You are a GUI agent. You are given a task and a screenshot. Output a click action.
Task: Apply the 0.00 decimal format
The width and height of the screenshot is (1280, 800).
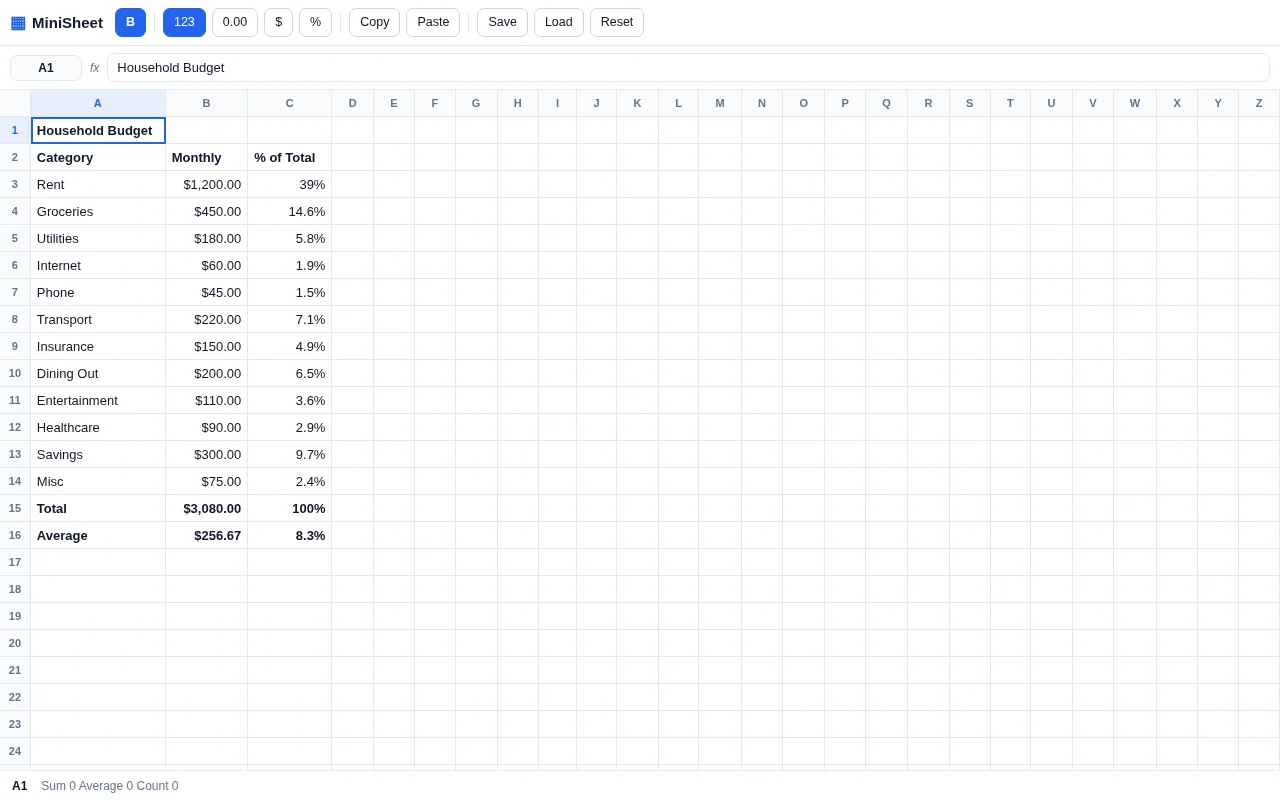coord(235,22)
